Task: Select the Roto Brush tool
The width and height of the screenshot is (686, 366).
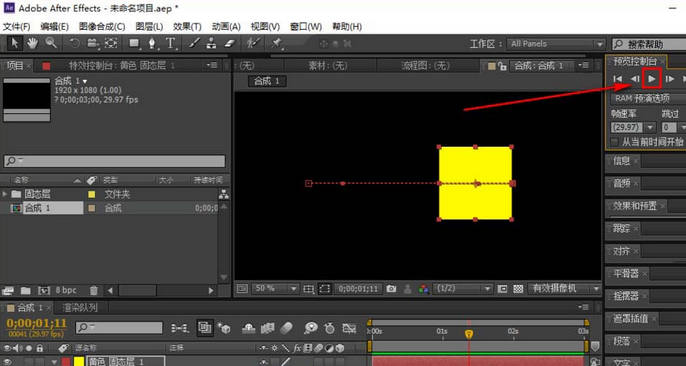Action: [x=253, y=43]
